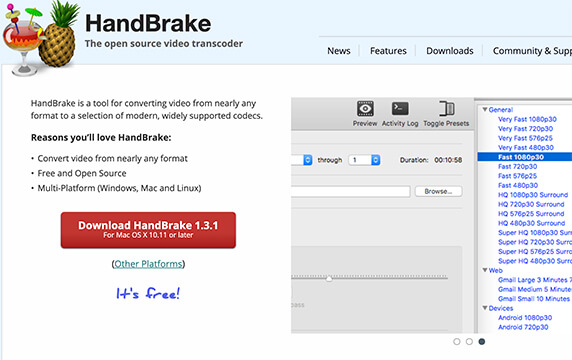
Task: Click the Preview eye icon
Action: pyautogui.click(x=365, y=109)
